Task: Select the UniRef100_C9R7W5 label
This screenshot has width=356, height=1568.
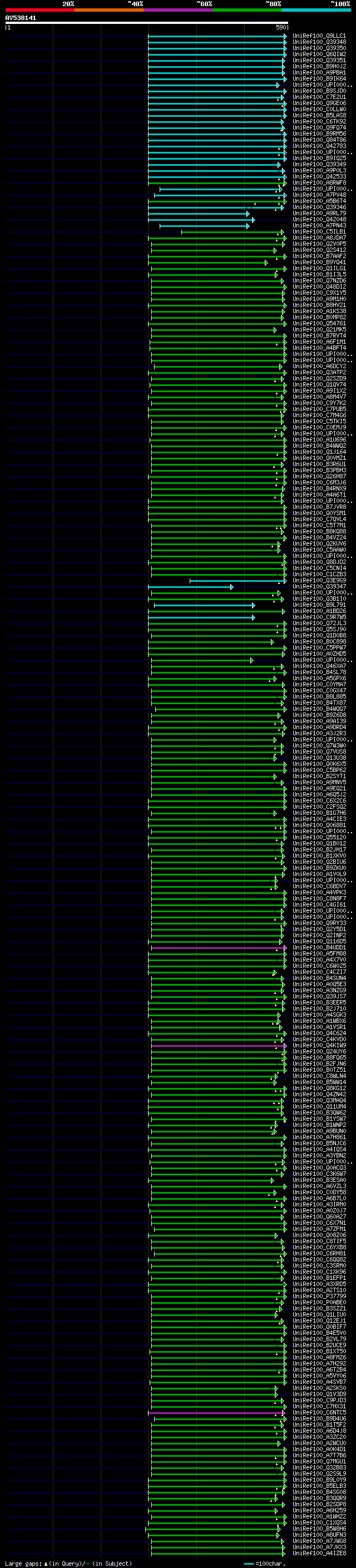Action: click(x=319, y=617)
